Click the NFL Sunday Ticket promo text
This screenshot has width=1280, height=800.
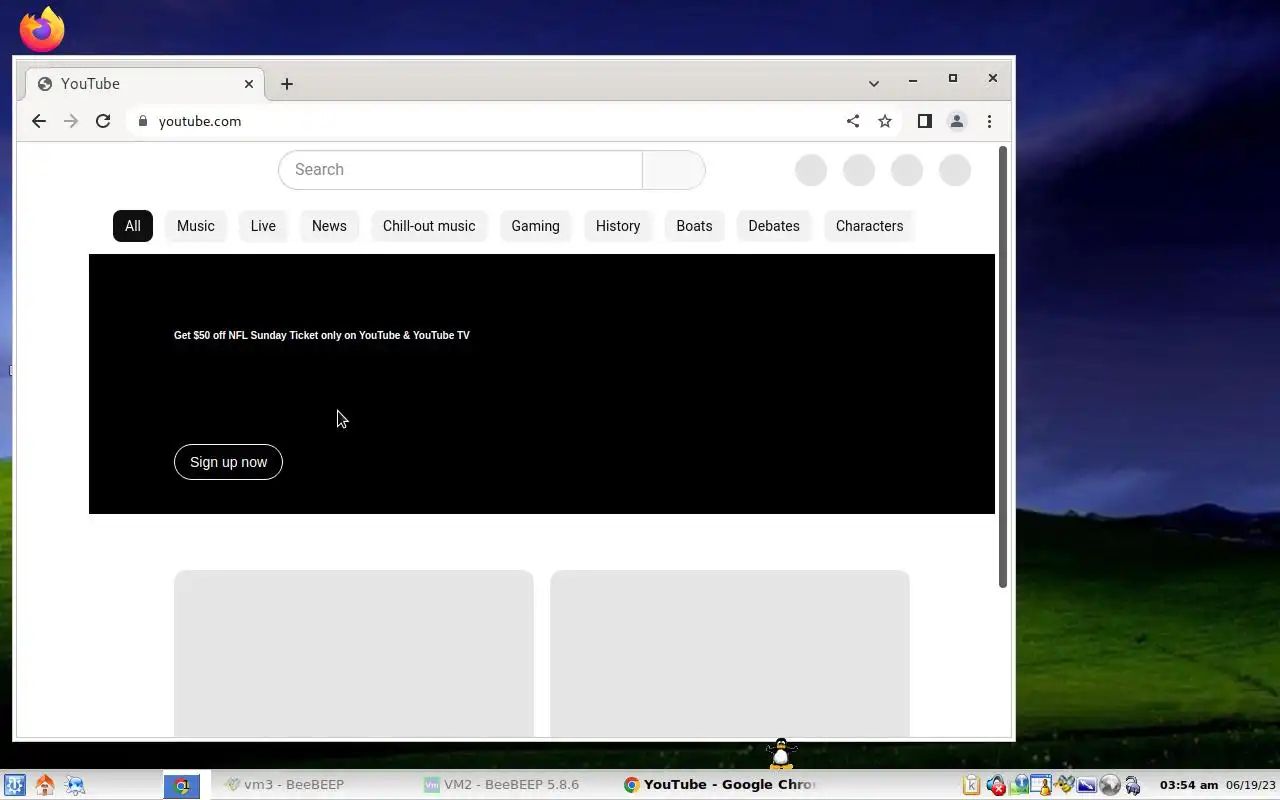coord(322,335)
